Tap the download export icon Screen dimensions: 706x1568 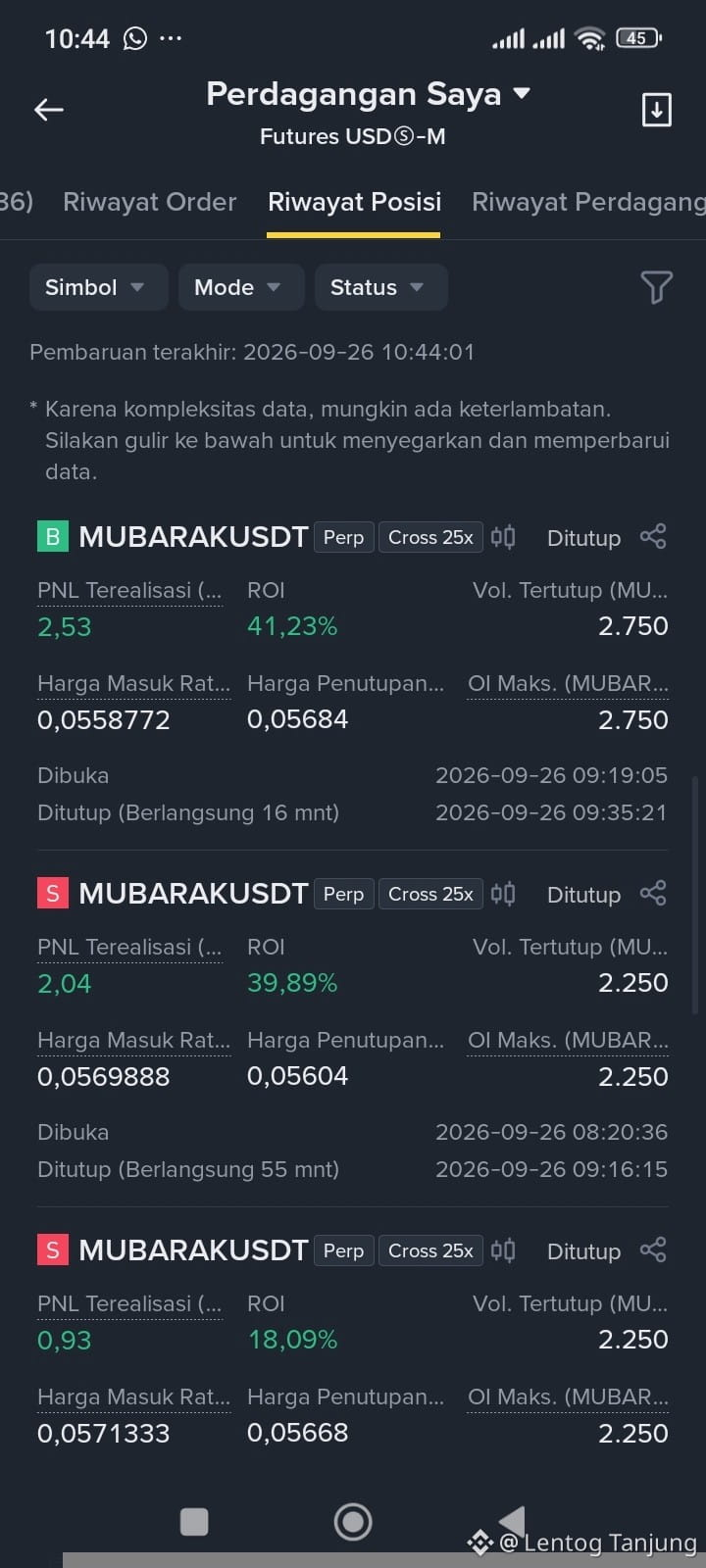656,110
